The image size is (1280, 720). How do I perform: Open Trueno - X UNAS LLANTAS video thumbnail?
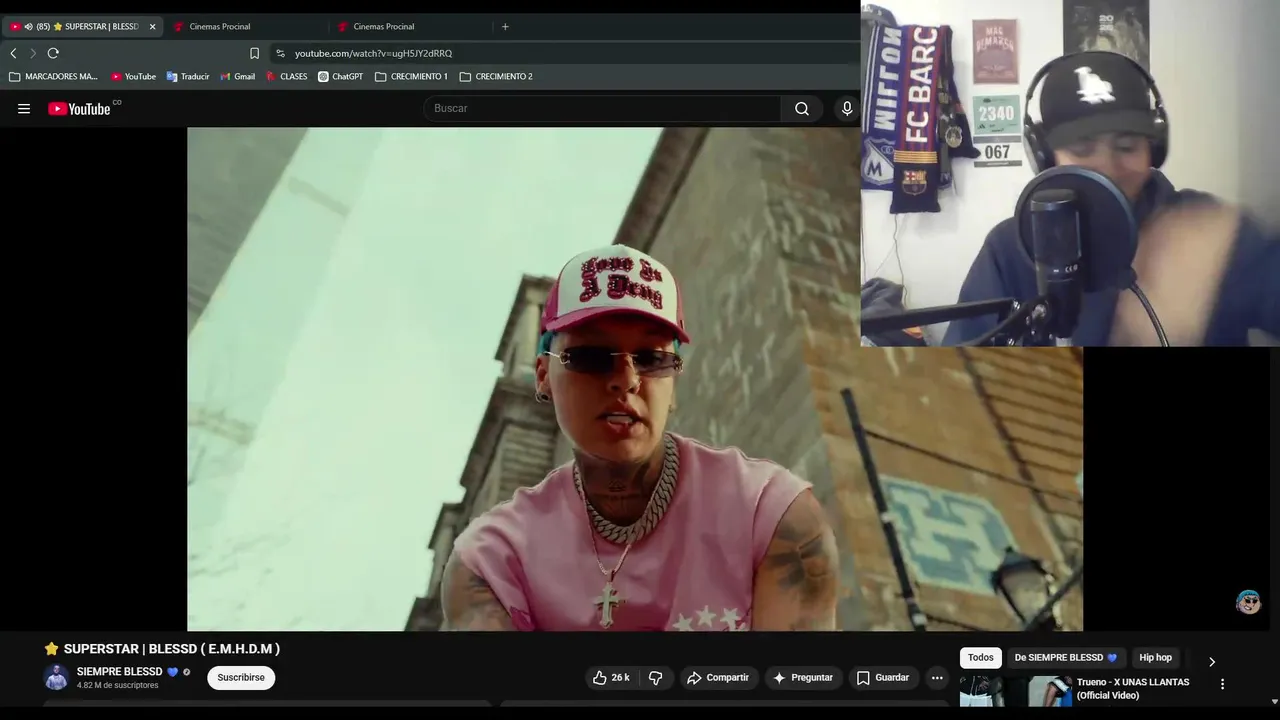[1015, 692]
